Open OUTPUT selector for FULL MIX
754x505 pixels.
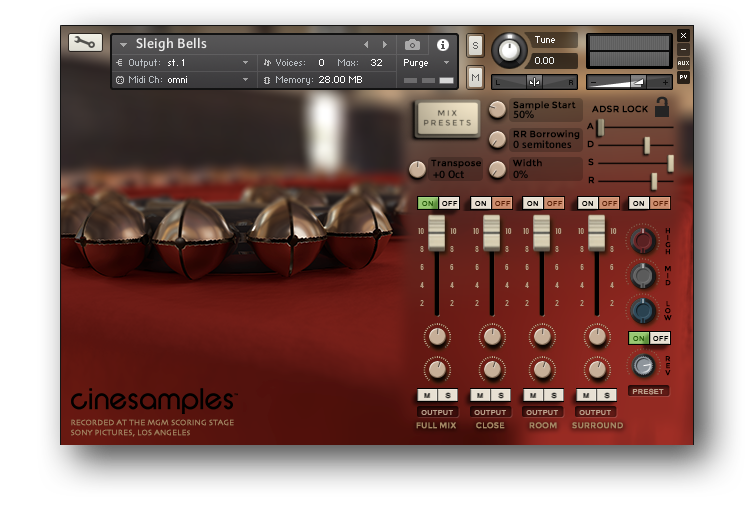pos(437,412)
